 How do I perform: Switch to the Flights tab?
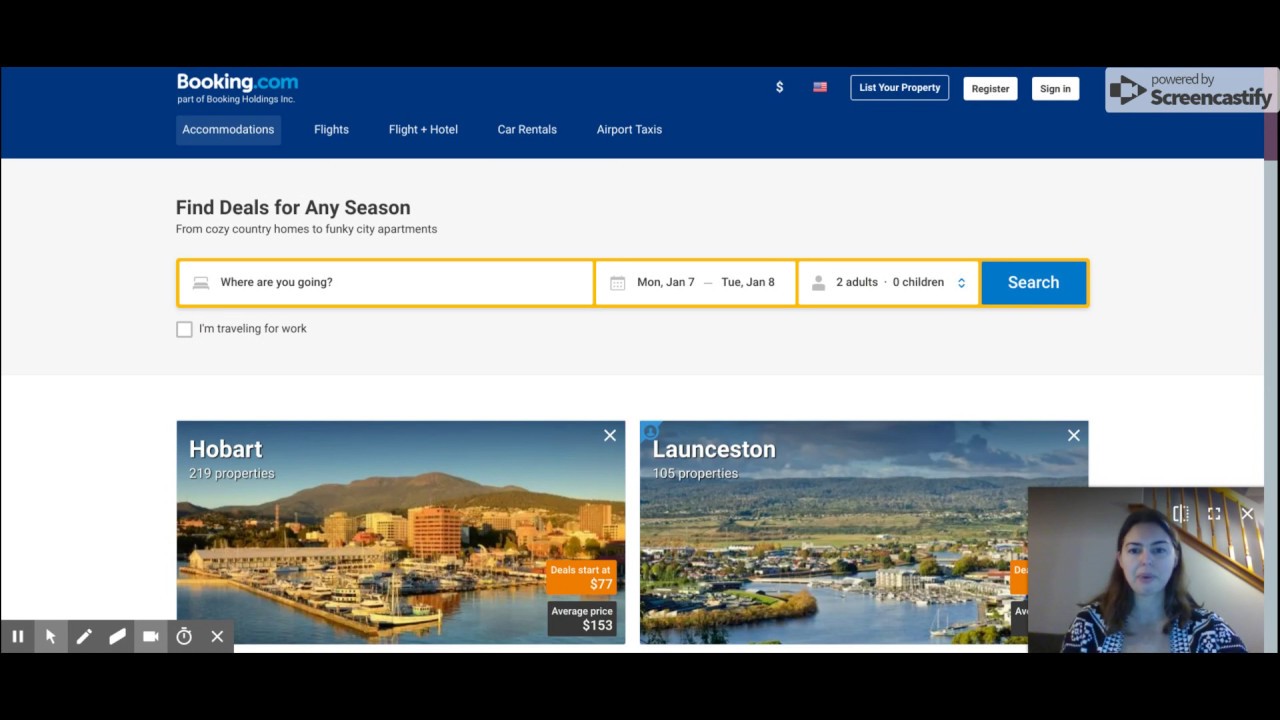tap(331, 130)
